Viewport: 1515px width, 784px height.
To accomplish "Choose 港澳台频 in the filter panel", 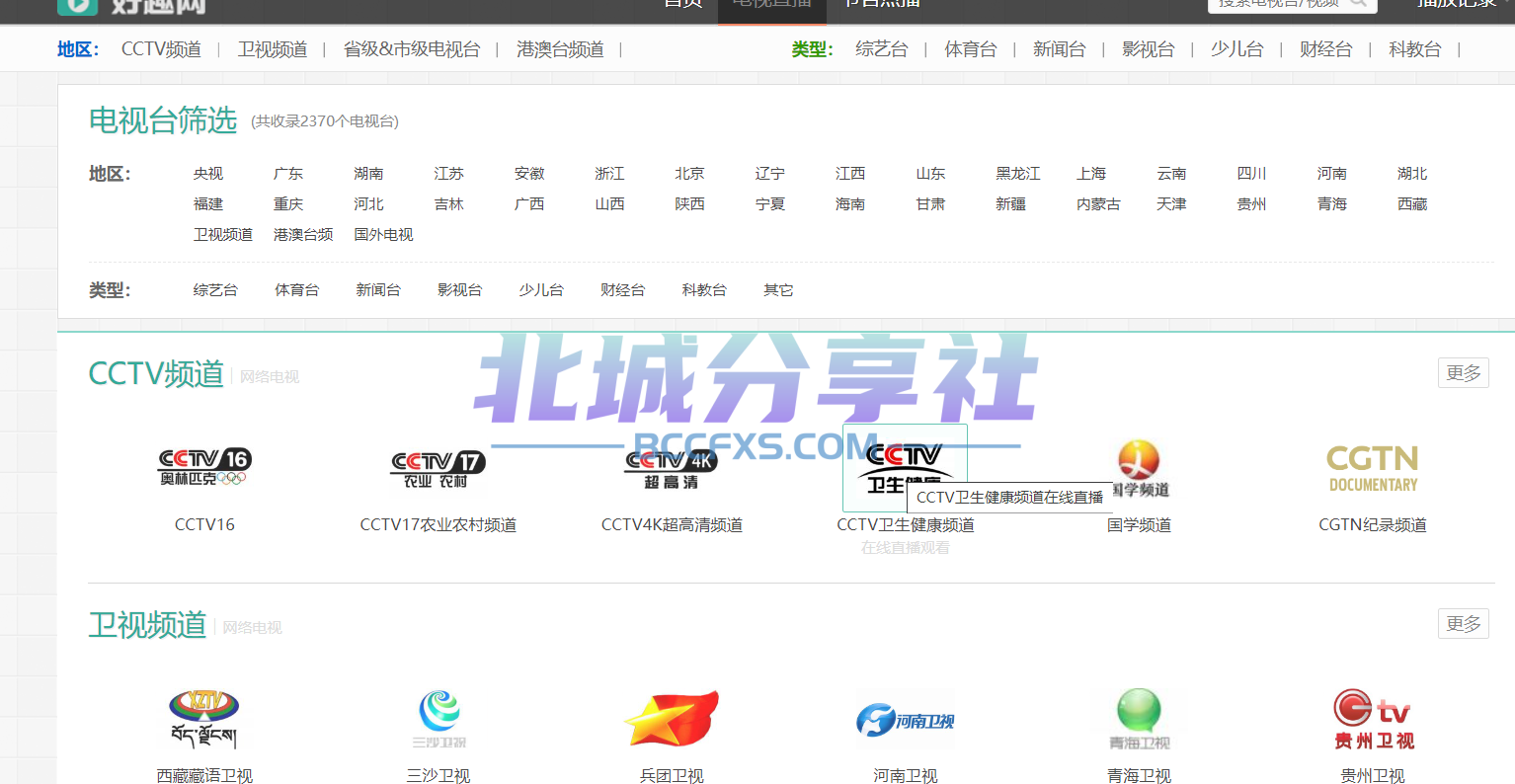I will coord(303,235).
